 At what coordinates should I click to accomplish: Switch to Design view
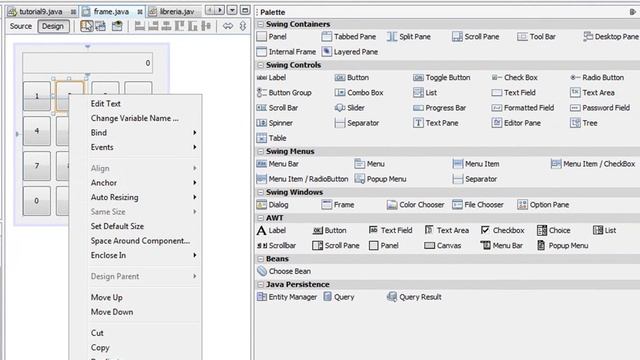point(53,26)
